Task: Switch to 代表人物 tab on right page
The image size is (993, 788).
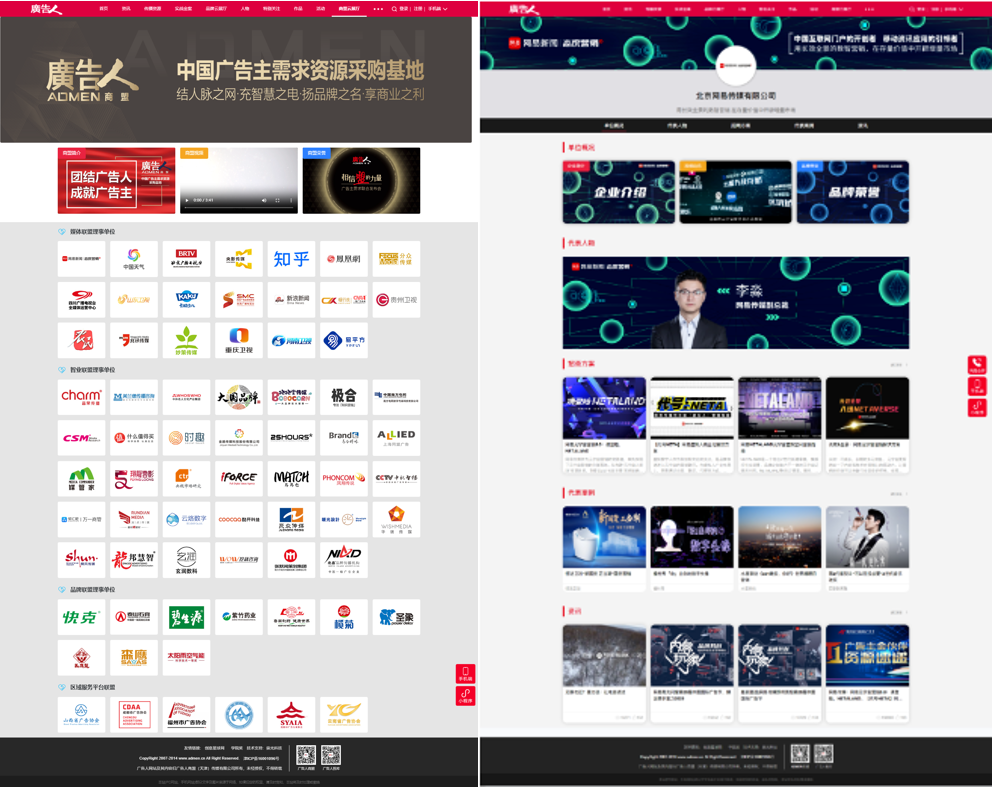Action: (677, 125)
